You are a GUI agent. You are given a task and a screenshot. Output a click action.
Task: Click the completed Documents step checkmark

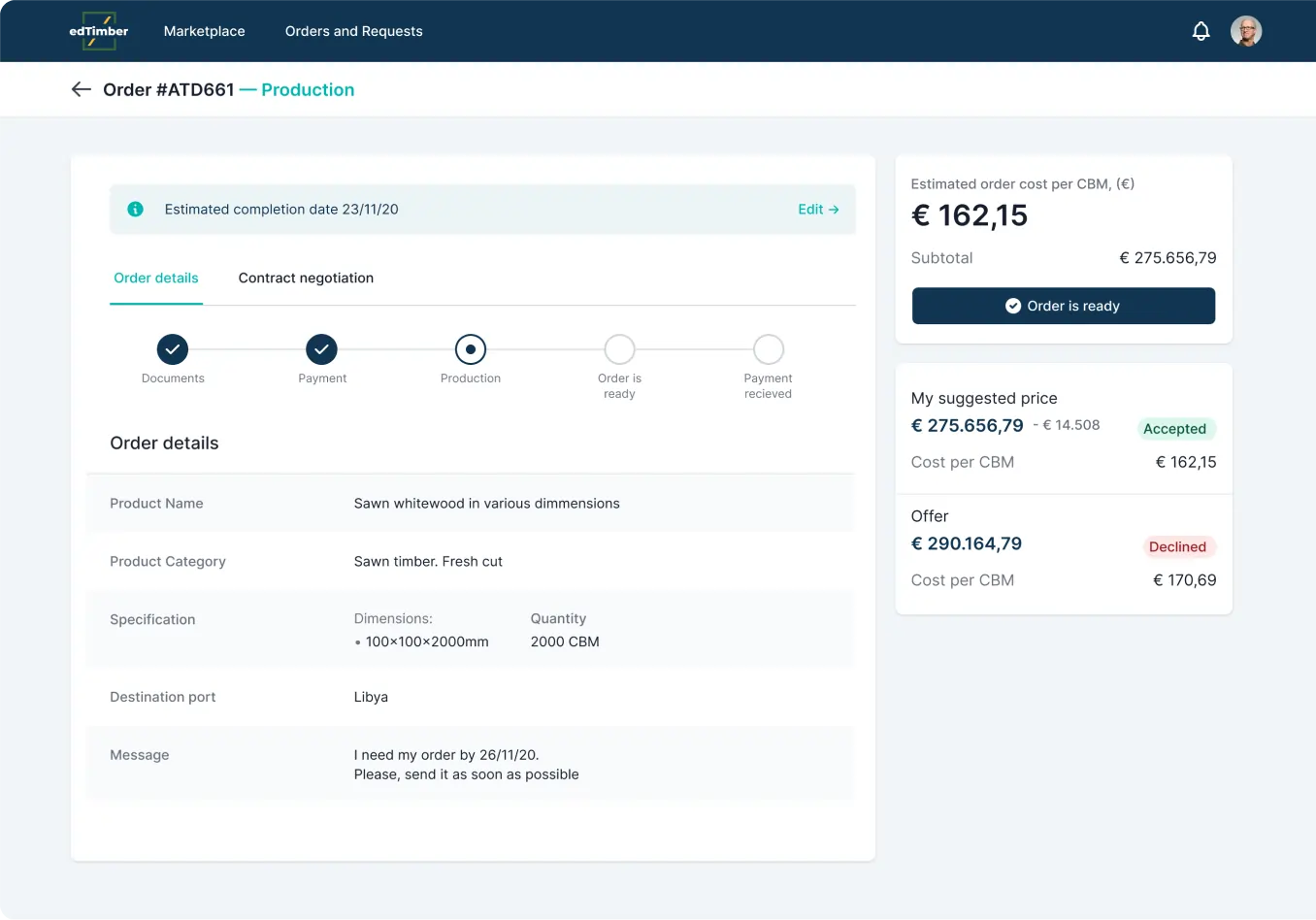(173, 349)
